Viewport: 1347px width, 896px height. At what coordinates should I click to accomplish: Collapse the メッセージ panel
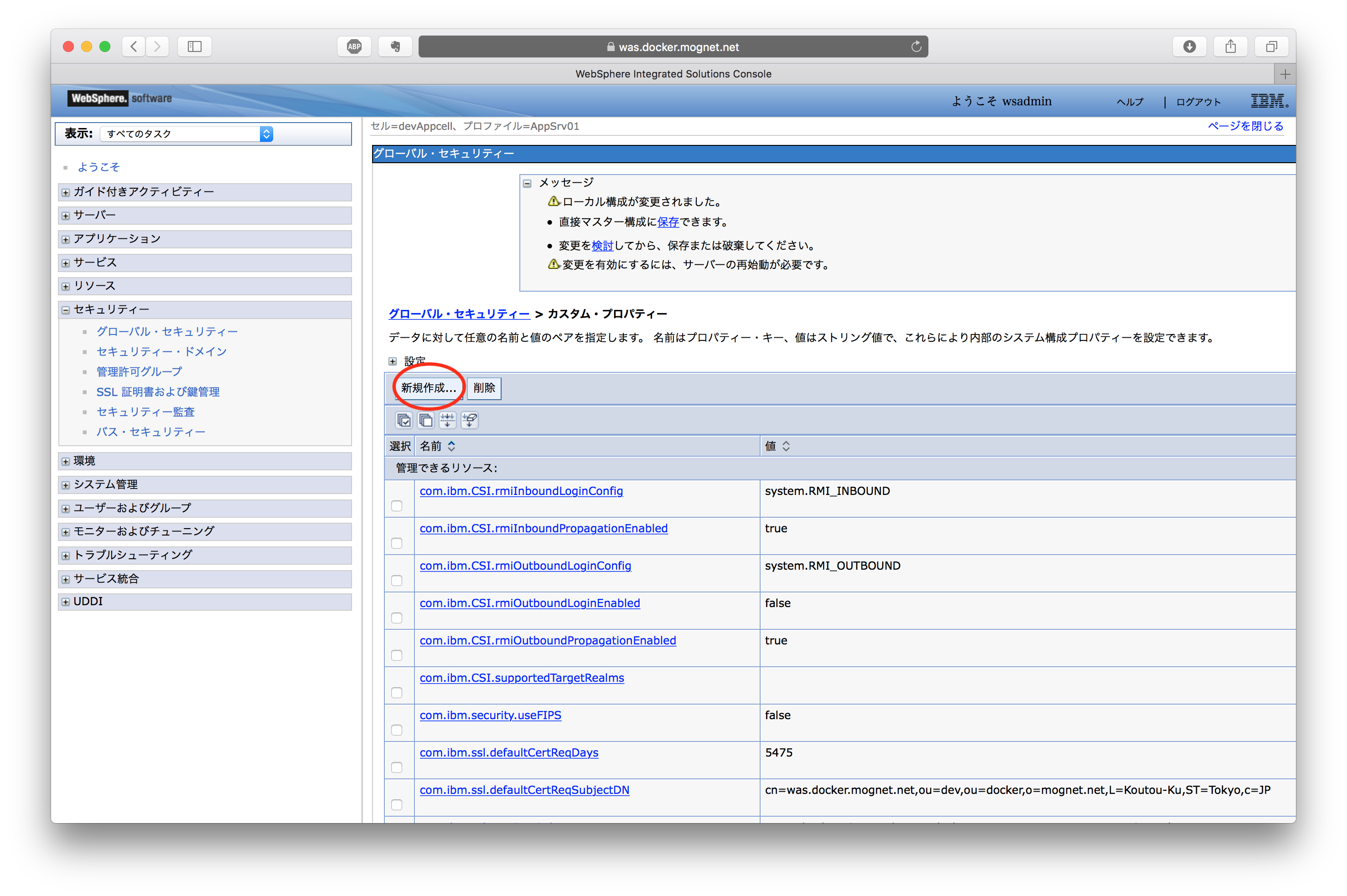click(x=527, y=183)
